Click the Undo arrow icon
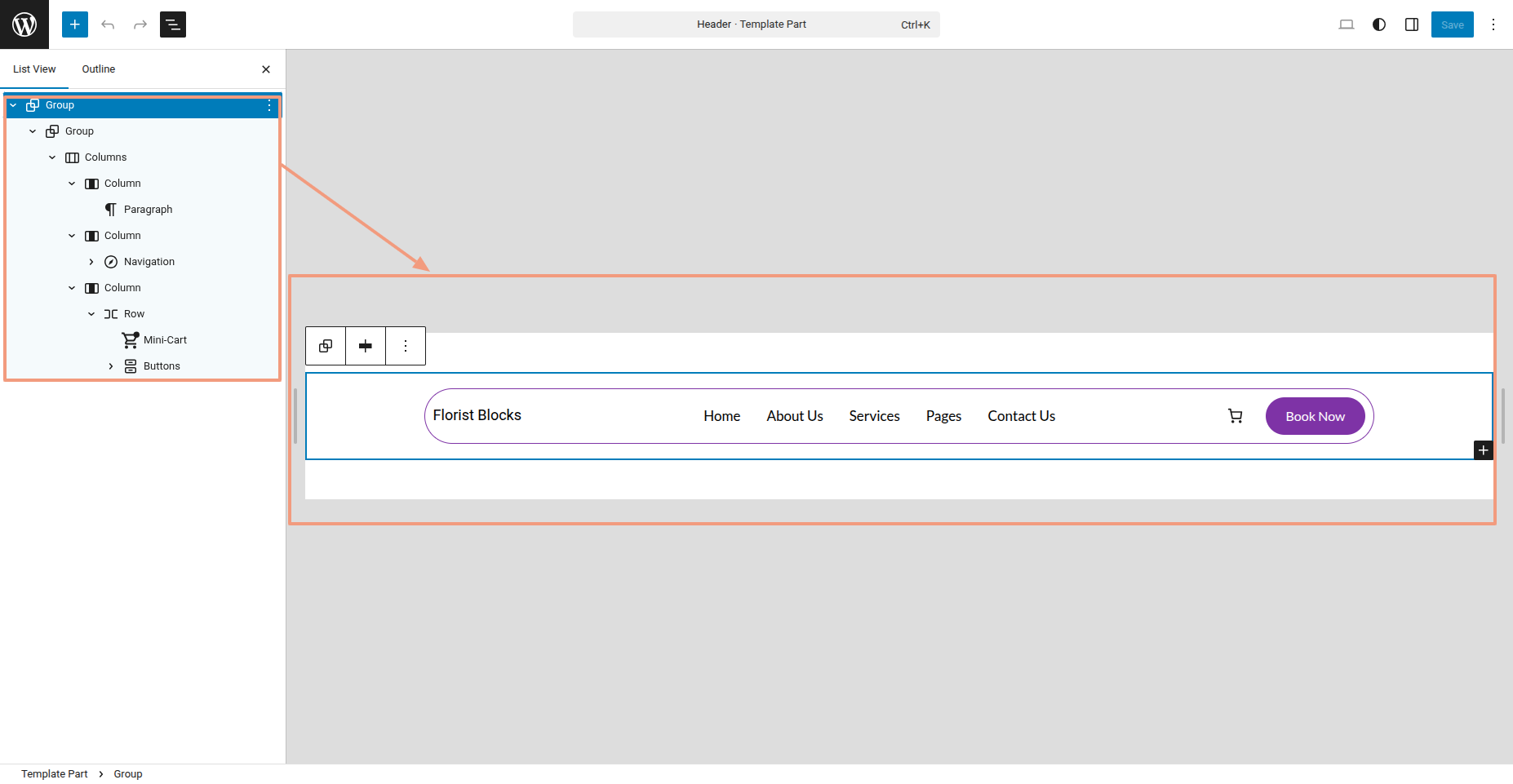This screenshot has width=1513, height=784. [x=108, y=24]
